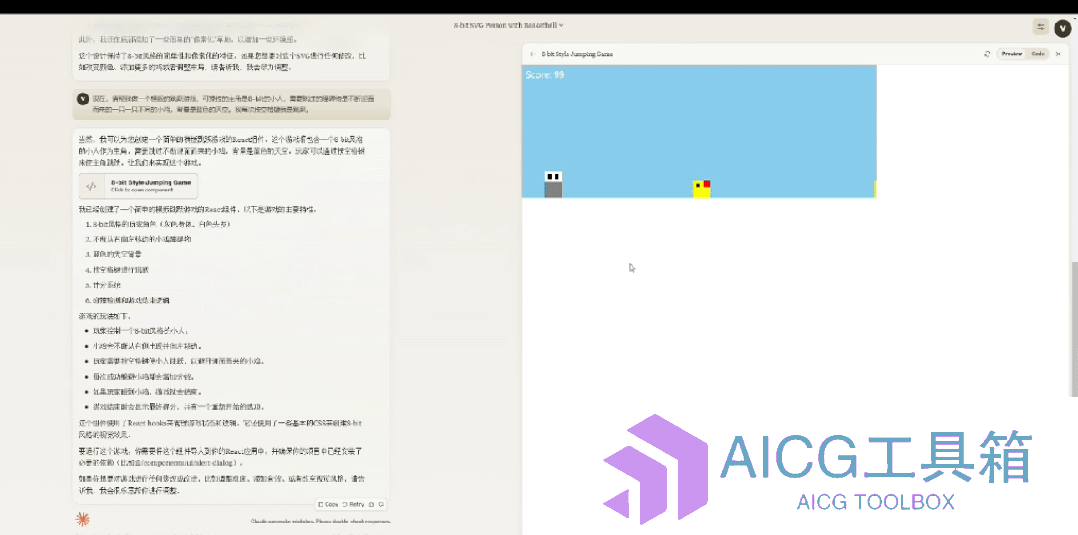This screenshot has width=1078, height=535.
Task: Open the user avatar V menu
Action: point(1063,29)
